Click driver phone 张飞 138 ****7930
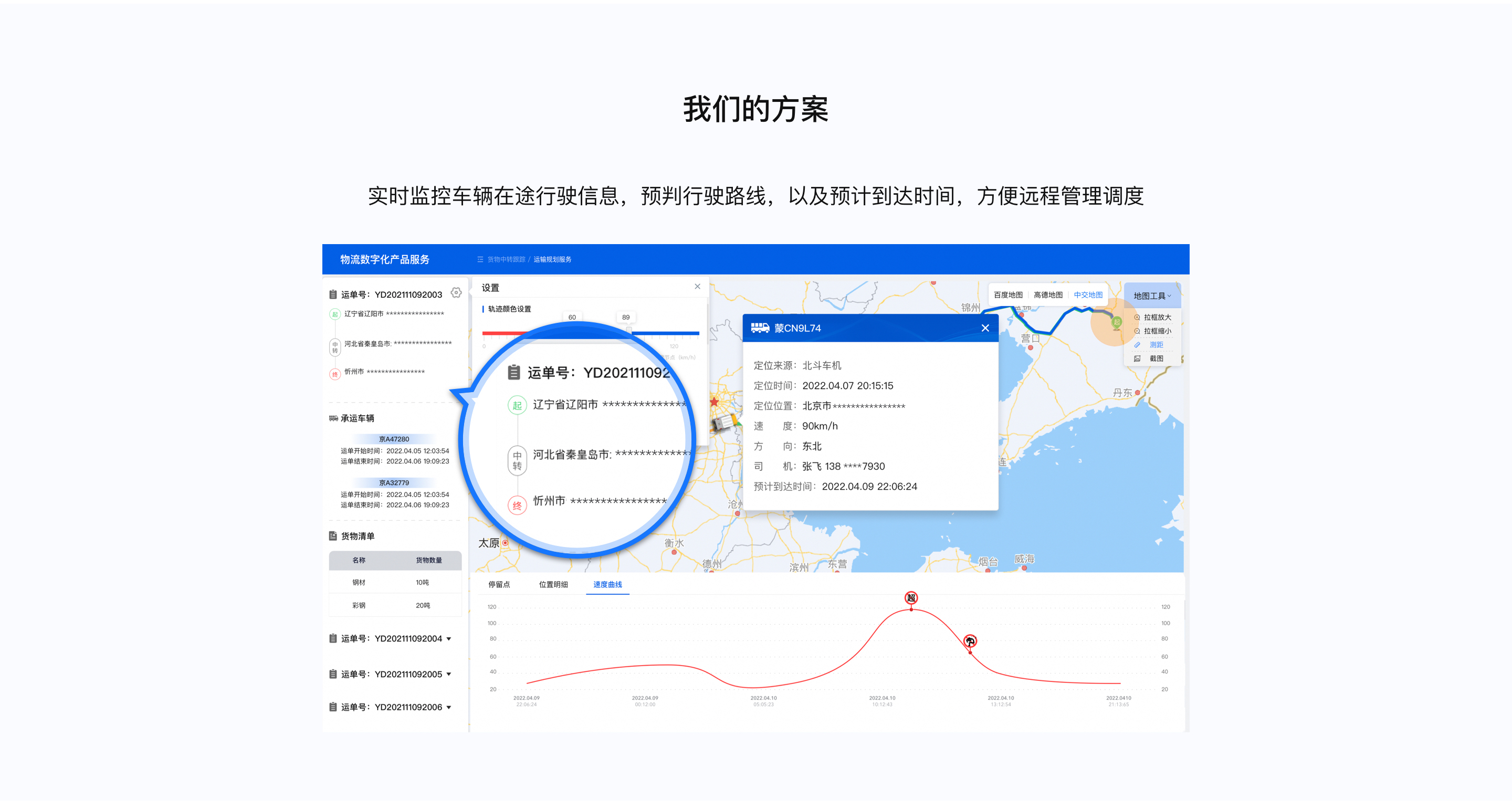This screenshot has width=1512, height=809. (844, 466)
